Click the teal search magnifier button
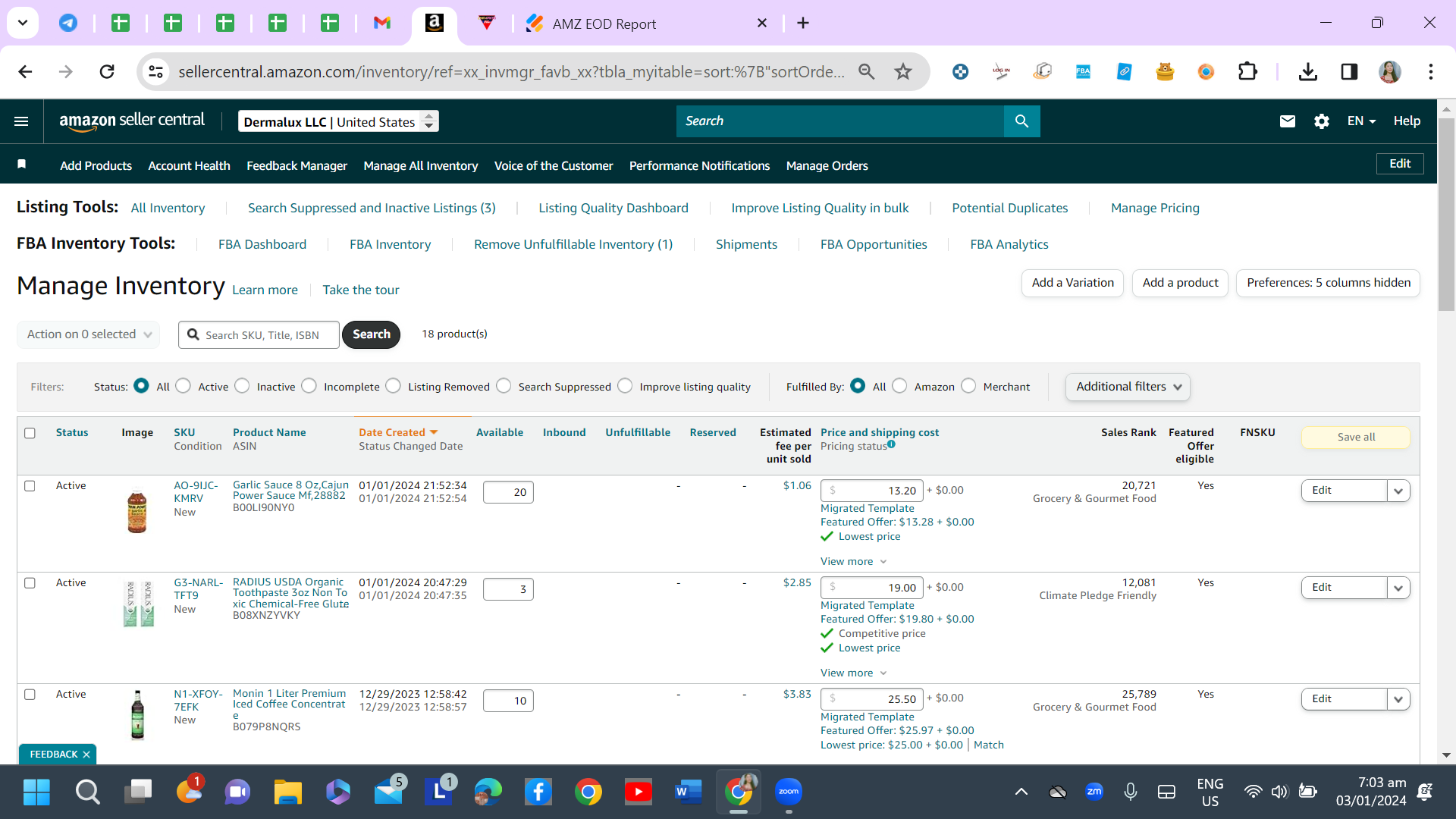This screenshot has height=819, width=1456. coord(1021,121)
